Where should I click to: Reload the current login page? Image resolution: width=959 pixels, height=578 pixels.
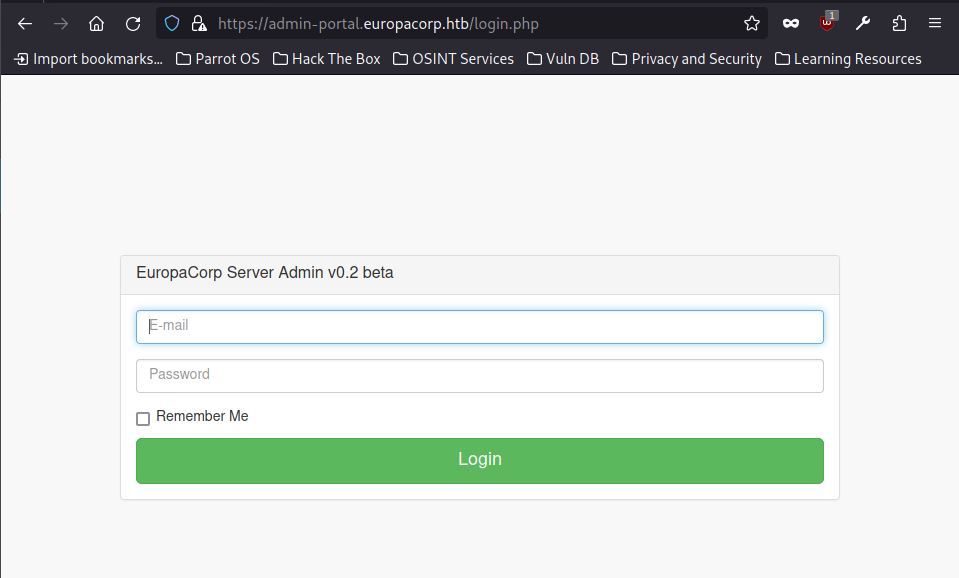(x=132, y=23)
